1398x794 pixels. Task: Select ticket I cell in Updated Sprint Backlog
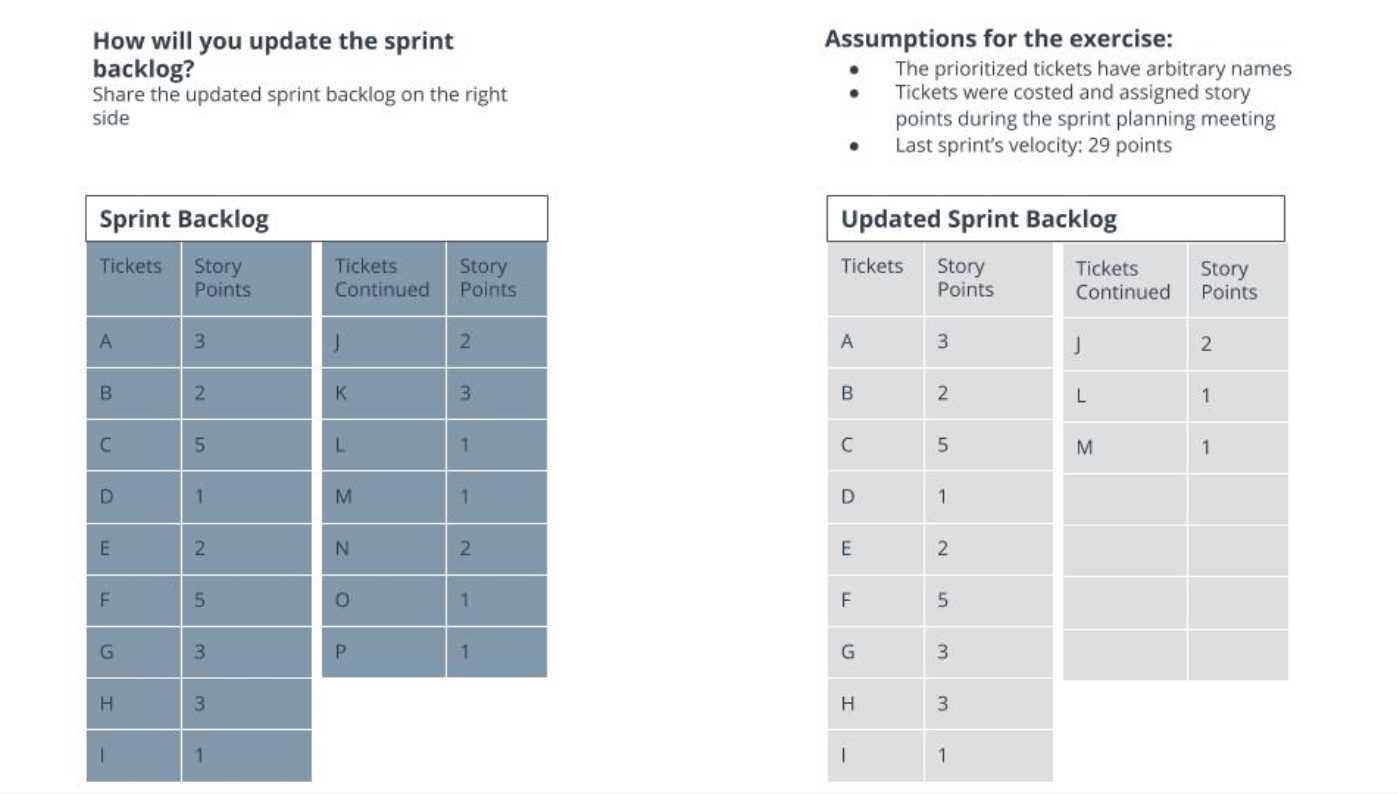[875, 756]
